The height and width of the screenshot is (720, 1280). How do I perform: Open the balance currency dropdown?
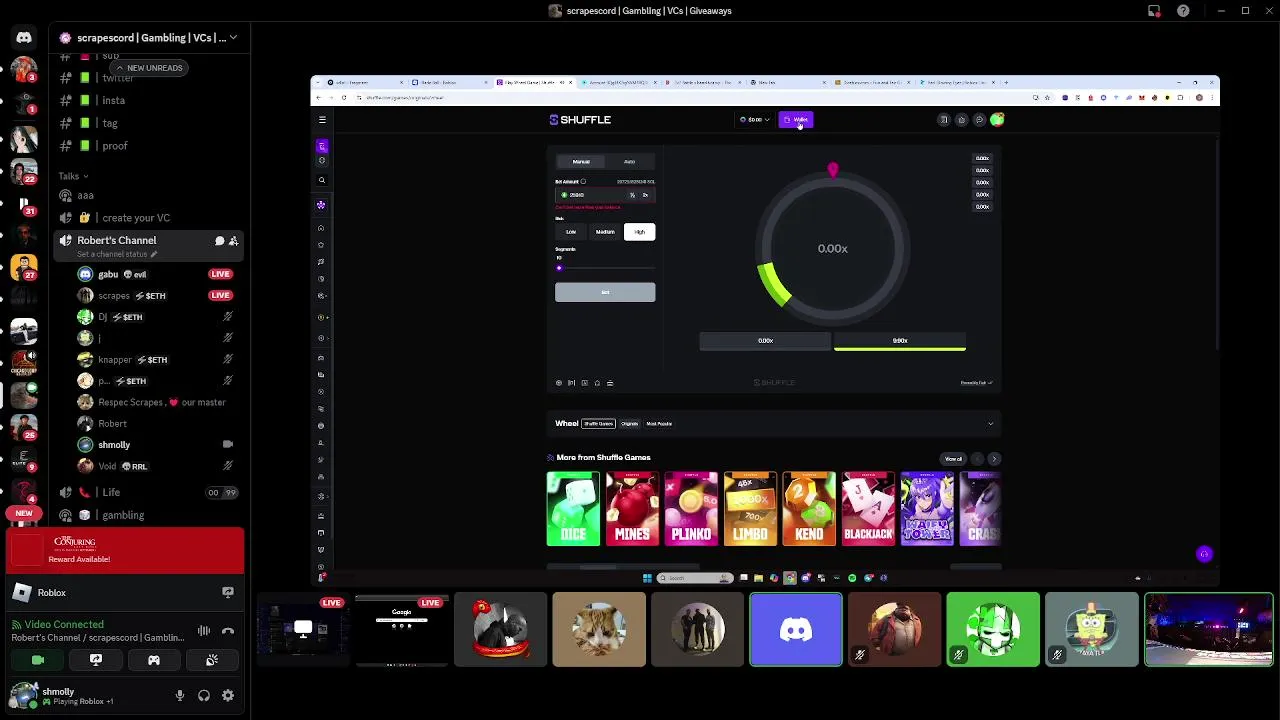(755, 120)
